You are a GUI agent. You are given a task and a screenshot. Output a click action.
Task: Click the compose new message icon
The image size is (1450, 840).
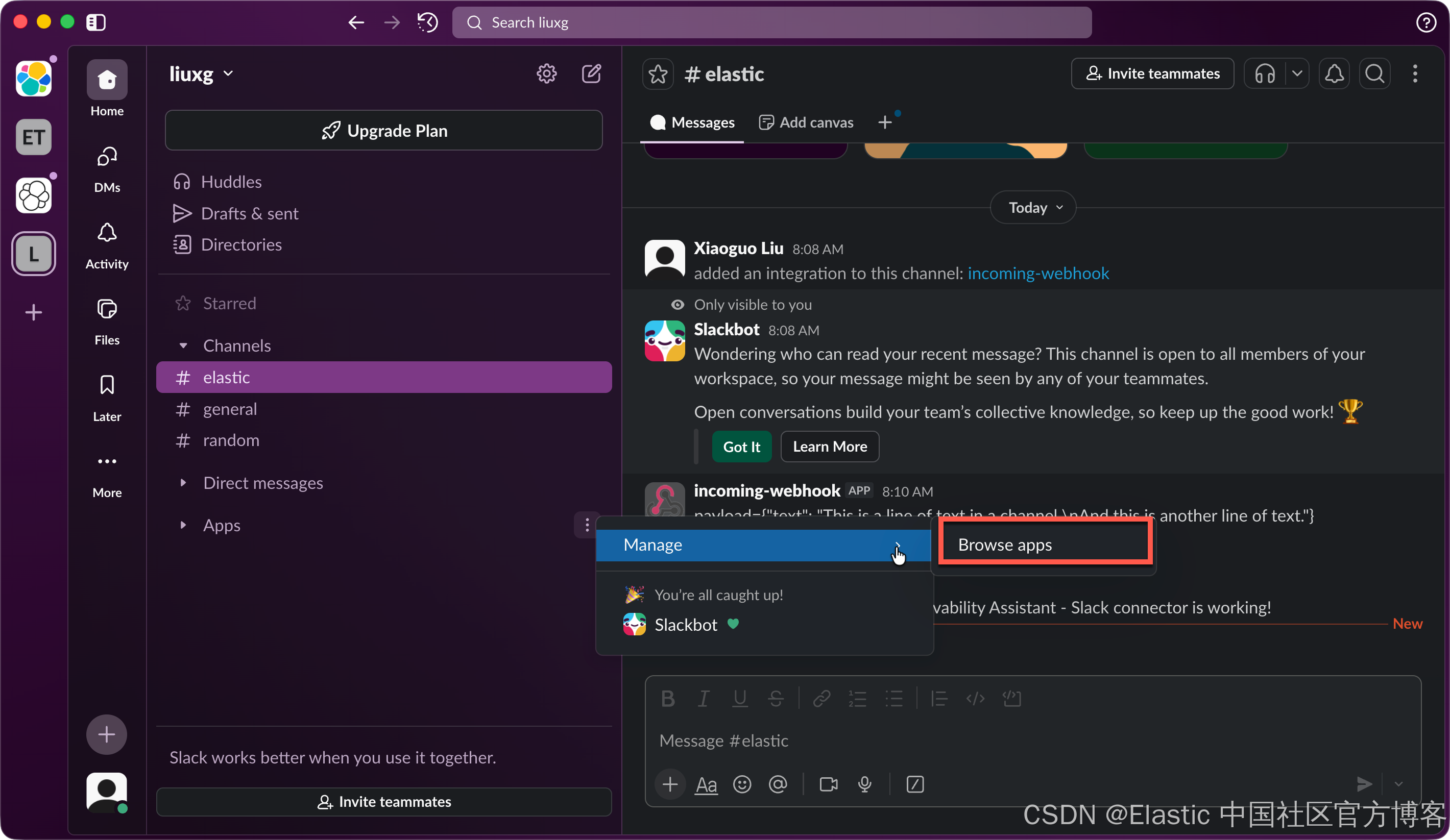coord(591,73)
